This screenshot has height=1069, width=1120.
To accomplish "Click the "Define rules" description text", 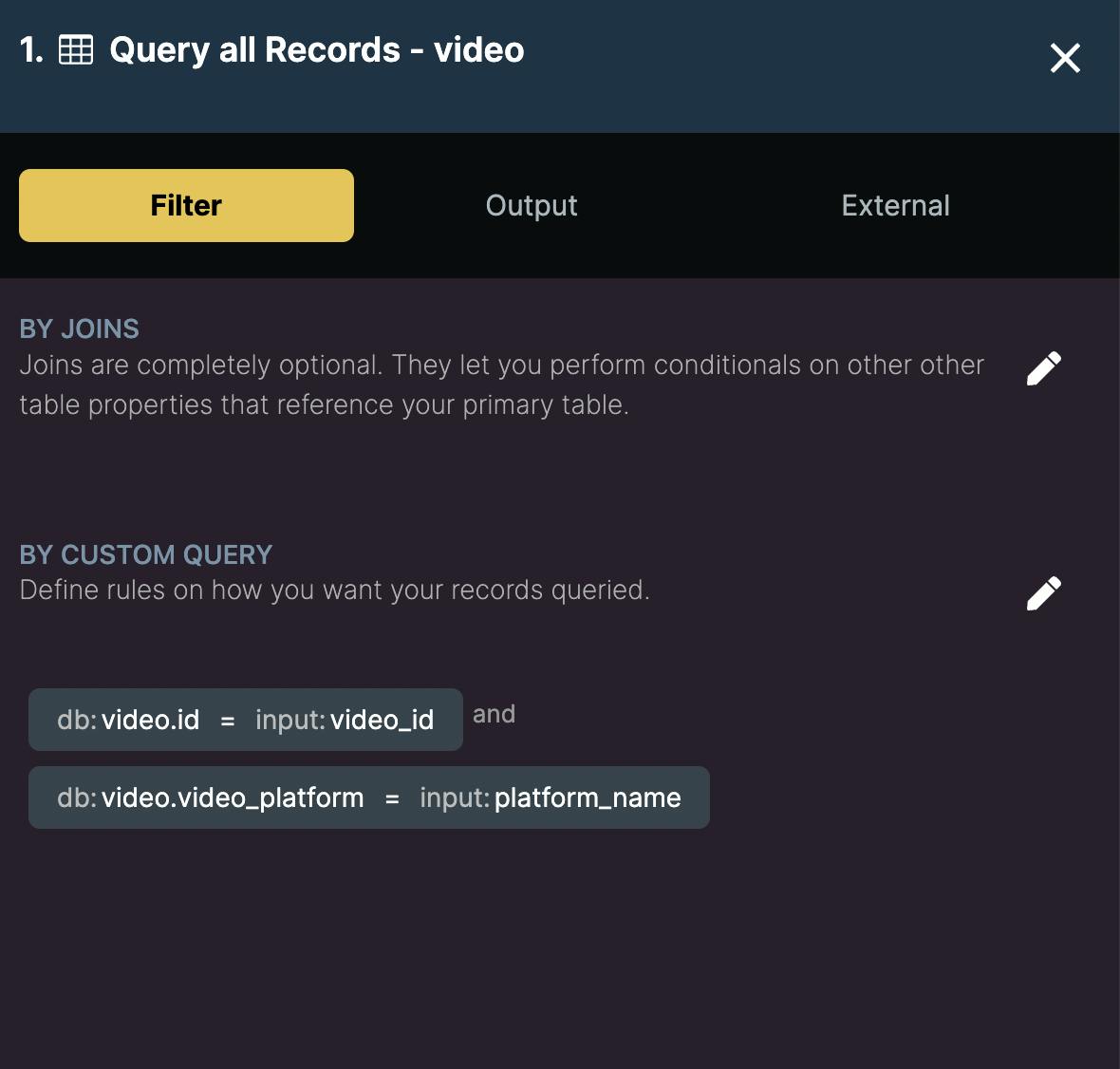I will pyautogui.click(x=334, y=590).
